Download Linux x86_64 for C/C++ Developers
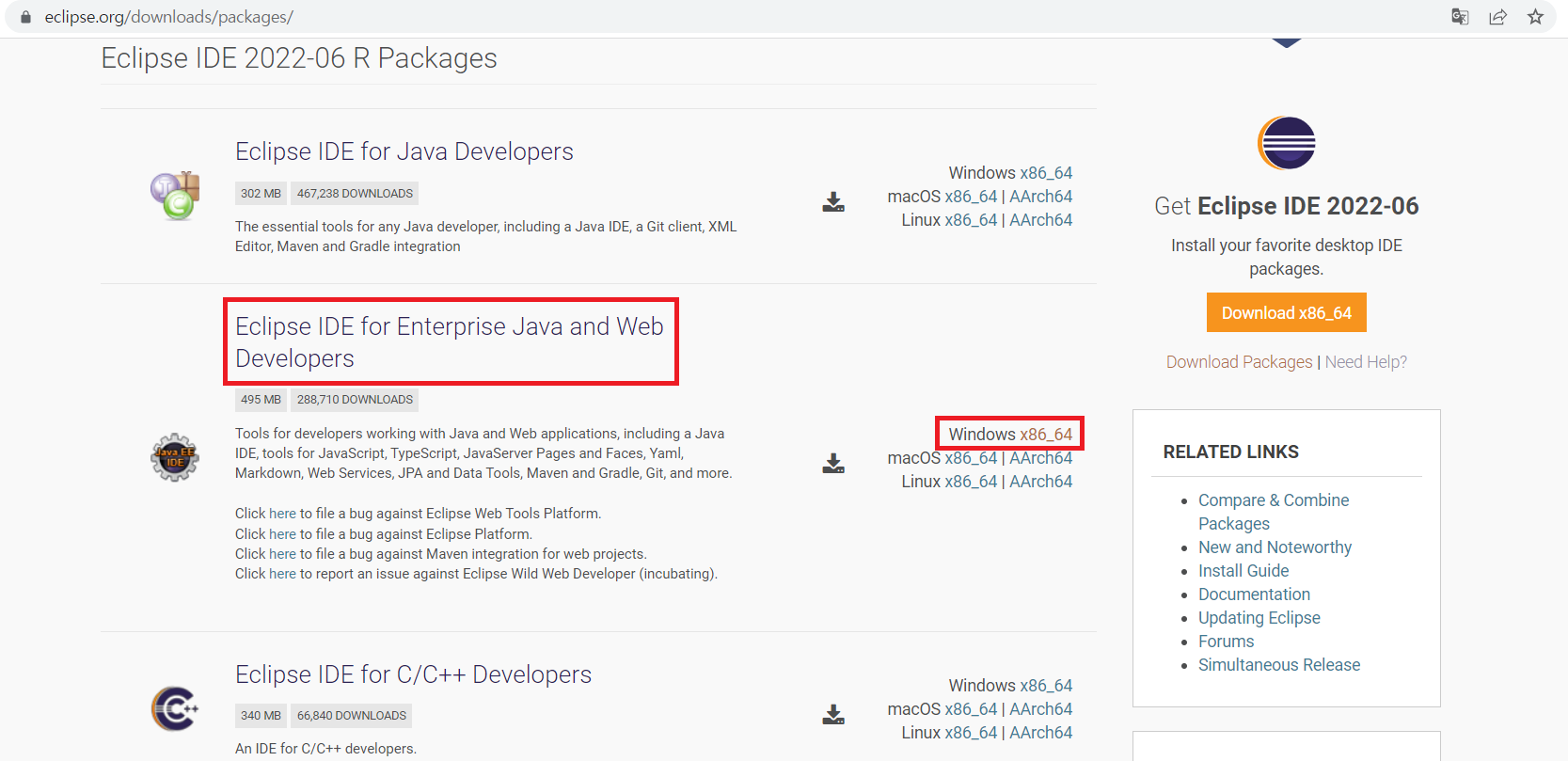This screenshot has height=761, width=1568. (971, 733)
